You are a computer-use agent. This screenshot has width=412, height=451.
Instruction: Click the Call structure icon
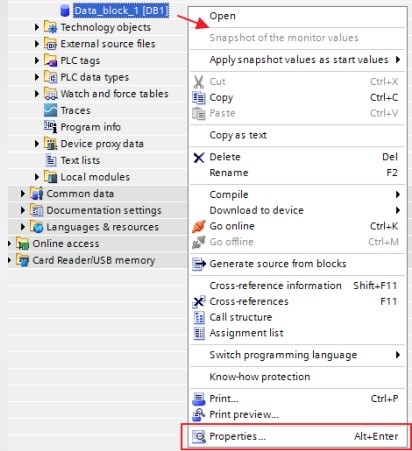pos(199,317)
